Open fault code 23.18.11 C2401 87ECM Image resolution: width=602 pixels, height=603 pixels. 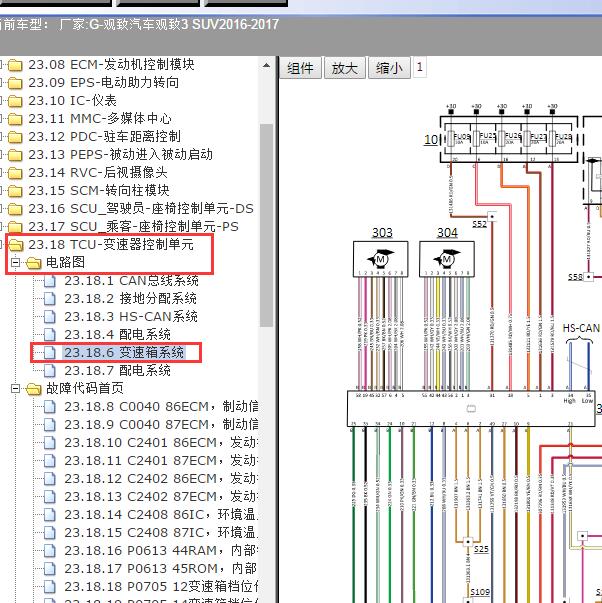coord(161,461)
